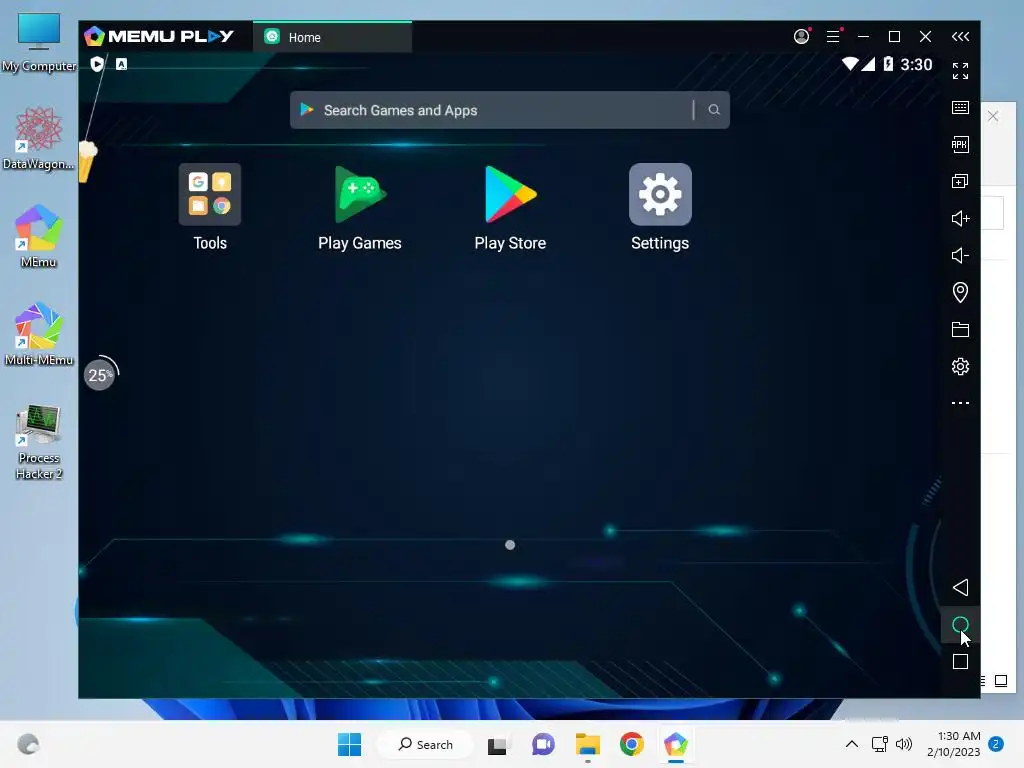Open the multi-window manager icon
The width and height of the screenshot is (1024, 768).
(960, 181)
